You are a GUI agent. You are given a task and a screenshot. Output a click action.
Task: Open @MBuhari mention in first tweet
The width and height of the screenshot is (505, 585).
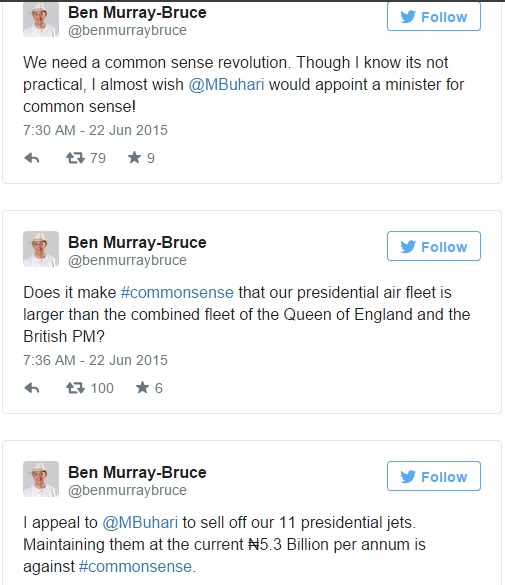tap(226, 85)
